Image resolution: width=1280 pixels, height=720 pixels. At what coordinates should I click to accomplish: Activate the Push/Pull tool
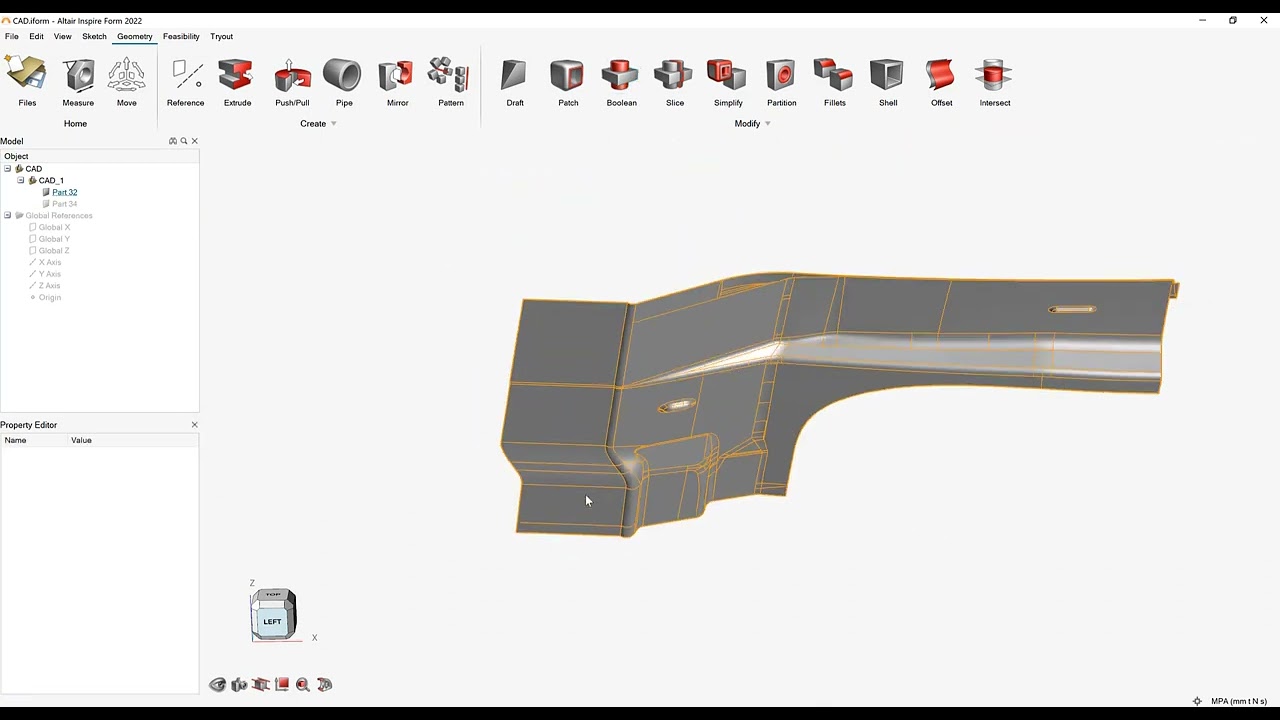[292, 82]
